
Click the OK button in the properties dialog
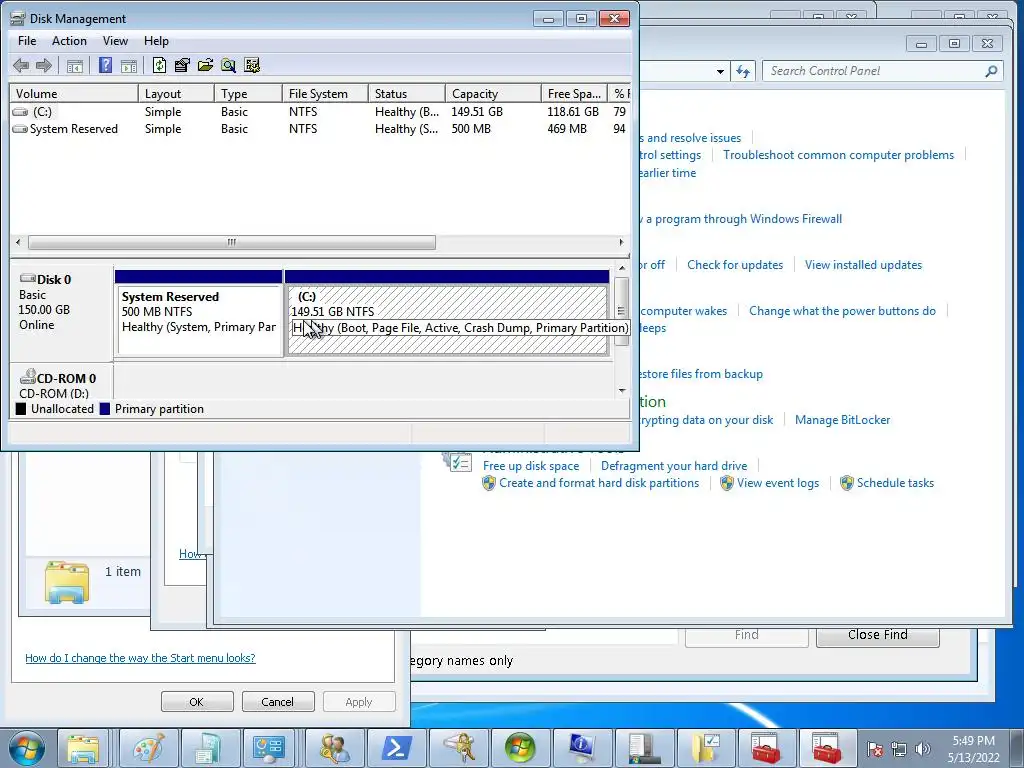point(197,702)
